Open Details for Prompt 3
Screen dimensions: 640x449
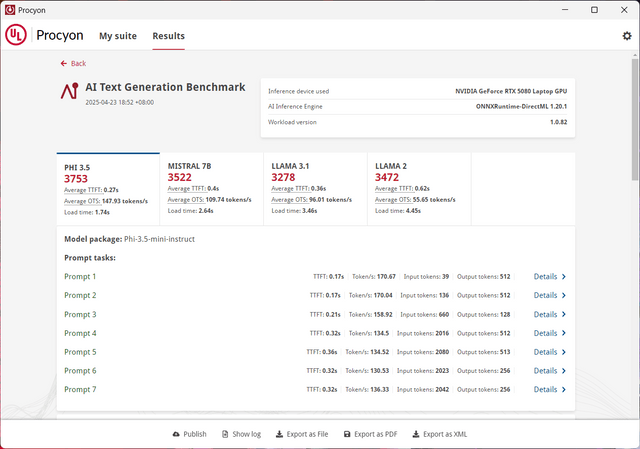tap(549, 314)
